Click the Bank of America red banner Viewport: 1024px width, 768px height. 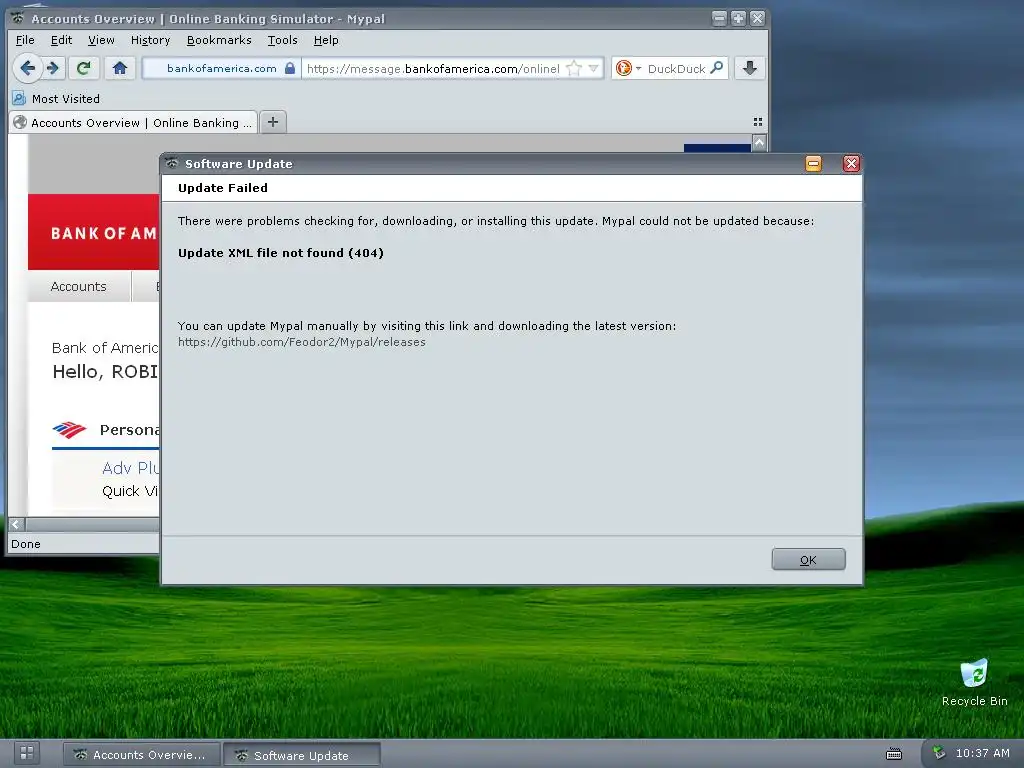pos(93,232)
